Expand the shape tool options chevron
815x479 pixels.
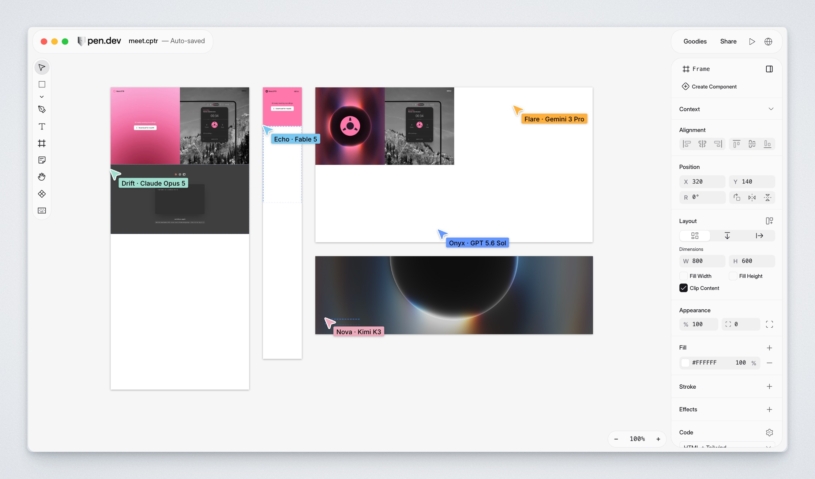(42, 97)
